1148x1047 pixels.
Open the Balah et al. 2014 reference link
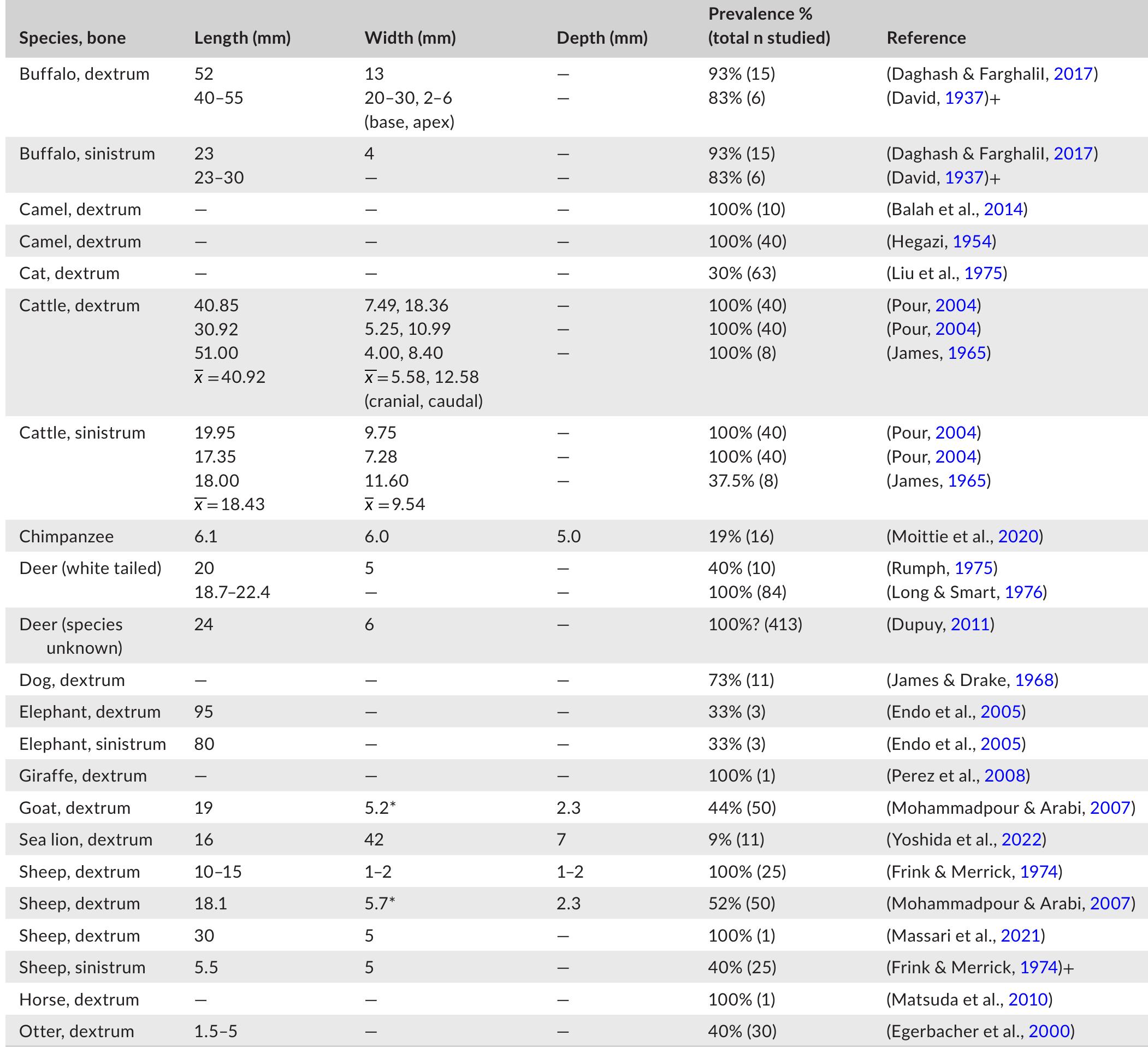[x=1003, y=210]
